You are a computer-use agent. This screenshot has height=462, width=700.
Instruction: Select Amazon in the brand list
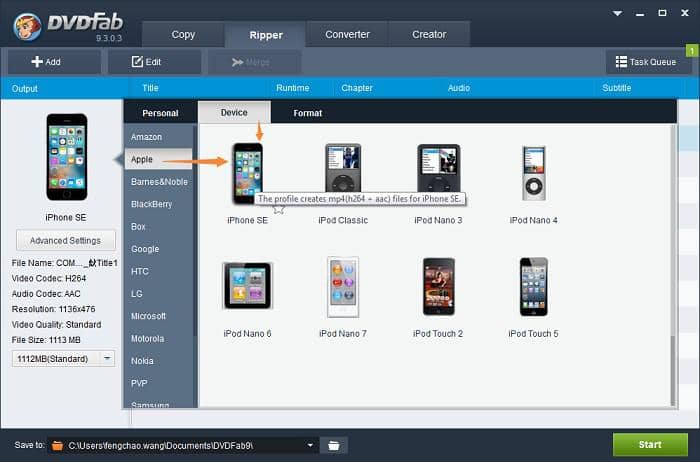click(158, 137)
